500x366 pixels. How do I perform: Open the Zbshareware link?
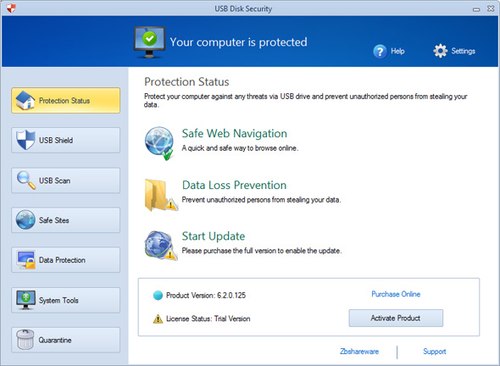click(x=359, y=351)
